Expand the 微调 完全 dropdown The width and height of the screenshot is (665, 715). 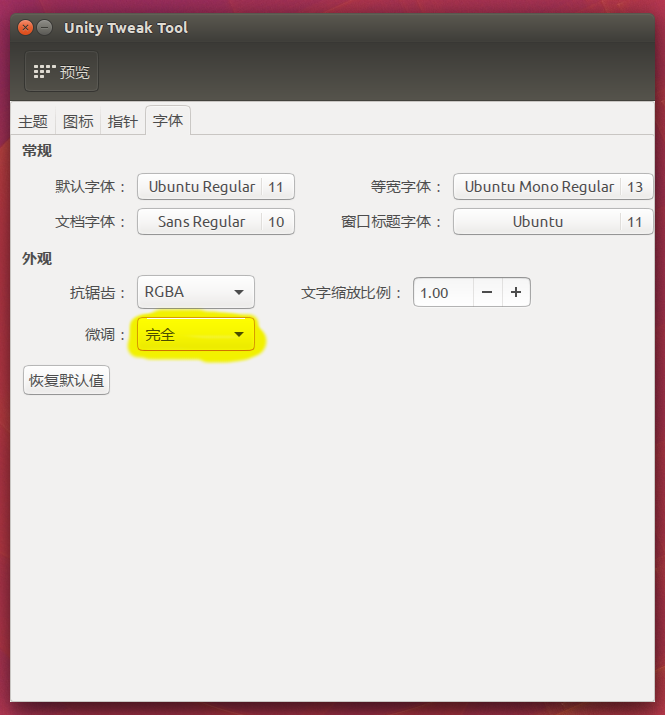point(196,334)
